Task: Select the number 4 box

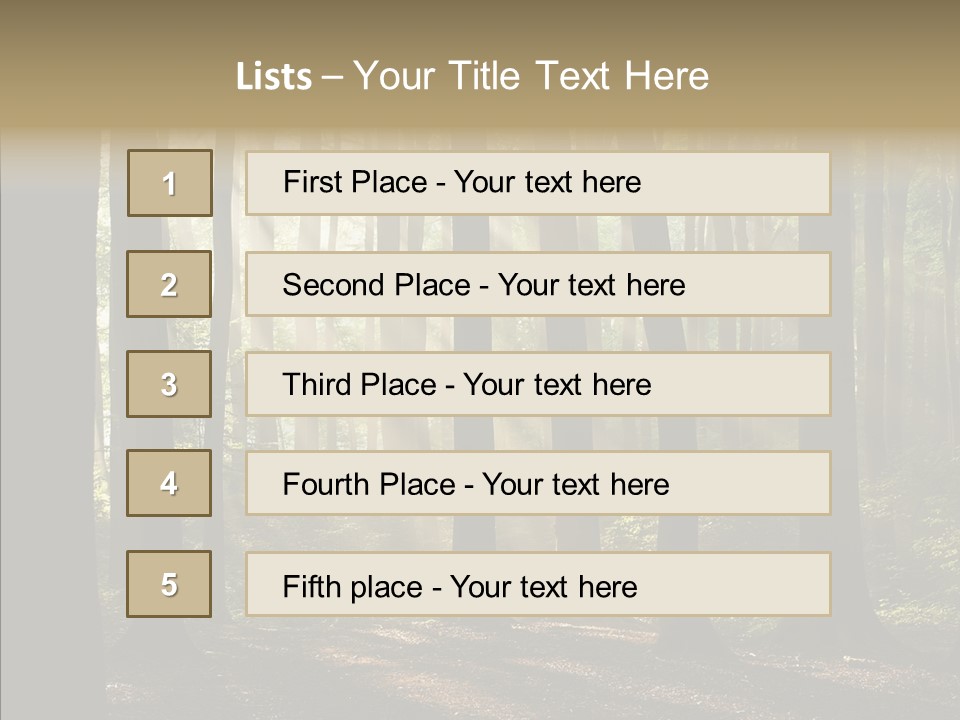Action: tap(169, 483)
